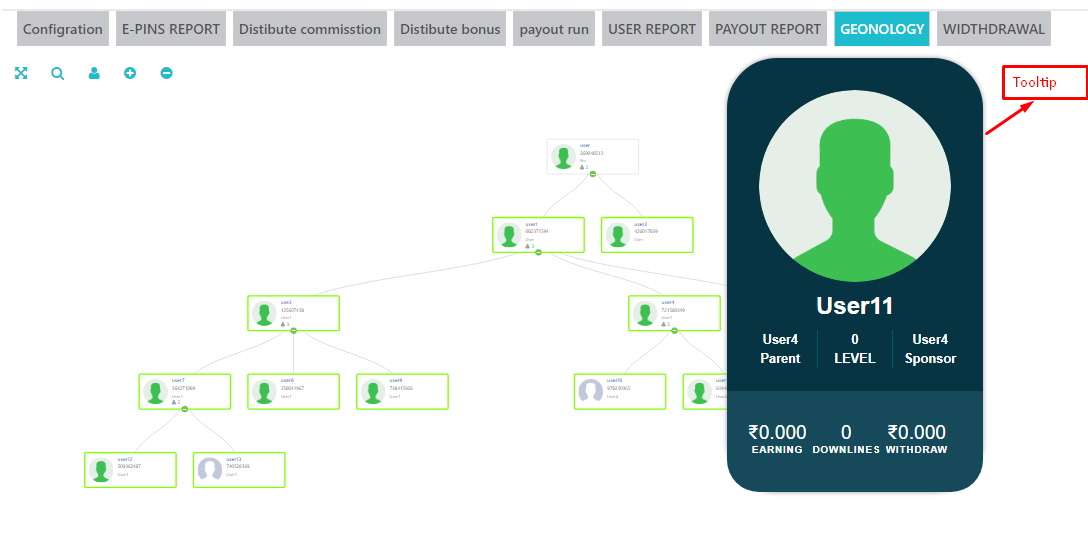
Task: Click the payout run button
Action: pos(554,29)
